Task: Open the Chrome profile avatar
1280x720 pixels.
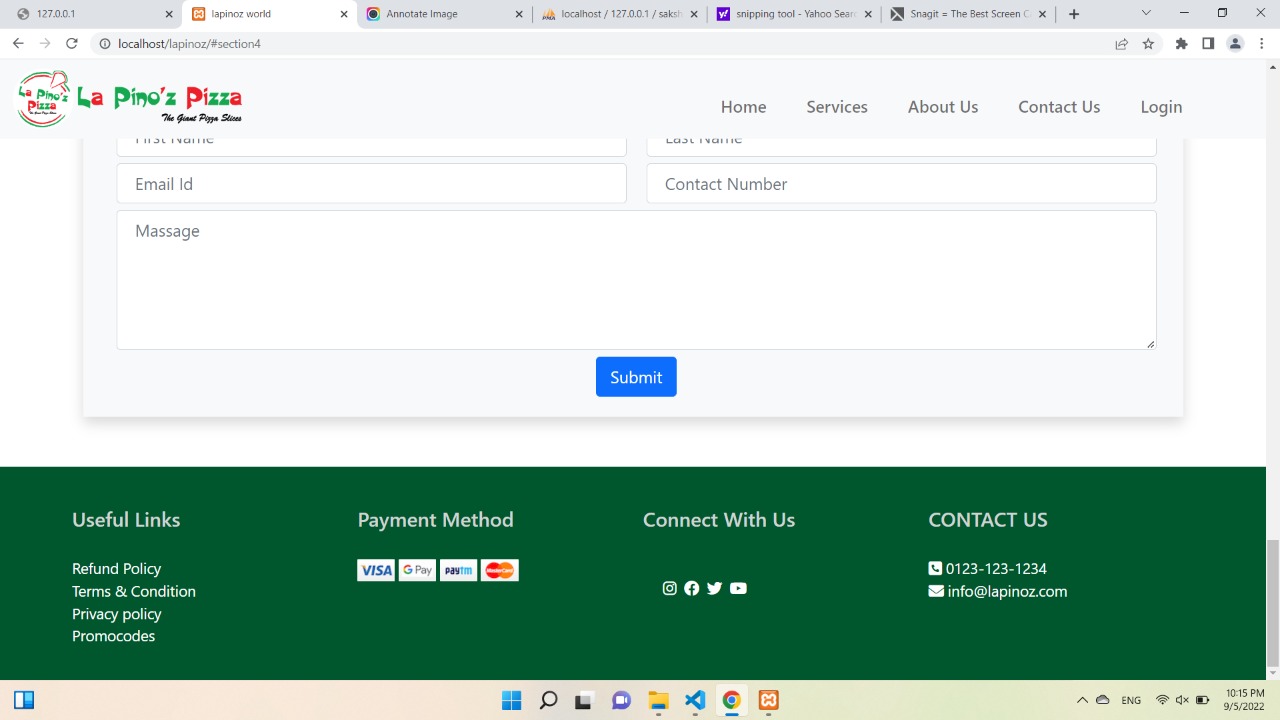Action: (x=1235, y=43)
